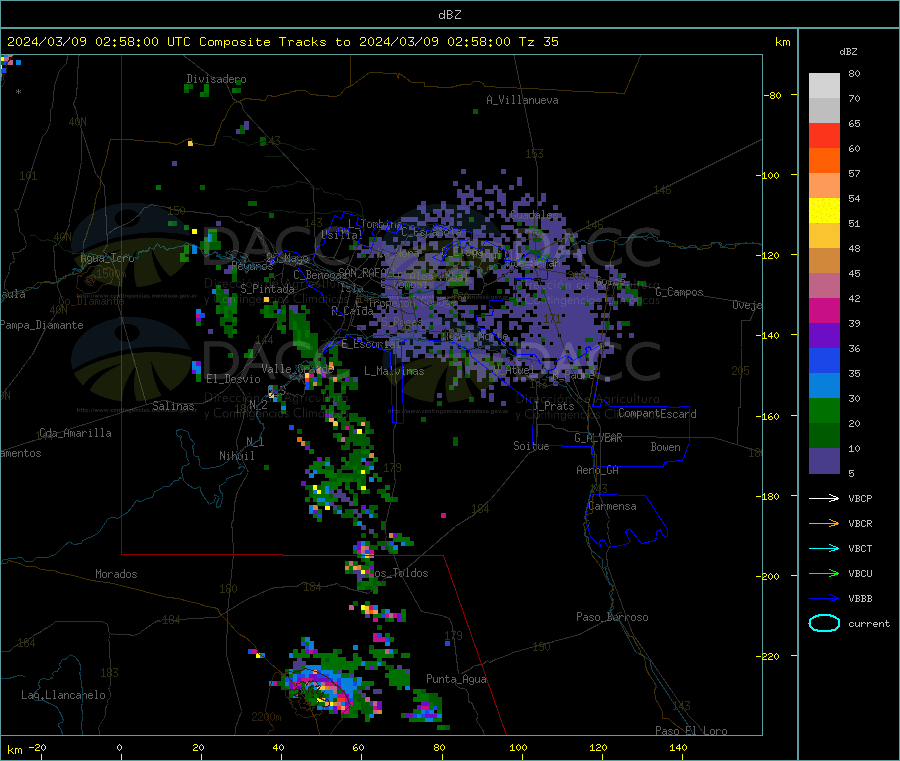Viewport: 900px width, 761px height.
Task: Click the 'dBZ' title at top
Action: 449,15
